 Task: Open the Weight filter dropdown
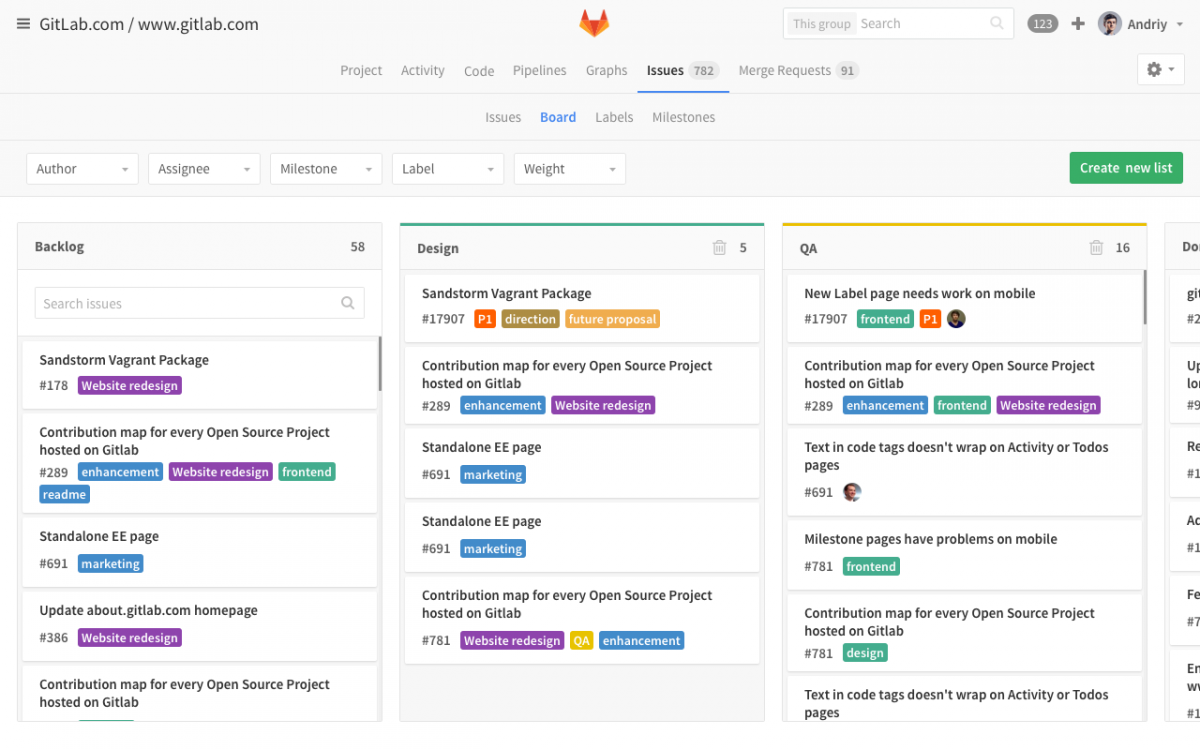569,168
